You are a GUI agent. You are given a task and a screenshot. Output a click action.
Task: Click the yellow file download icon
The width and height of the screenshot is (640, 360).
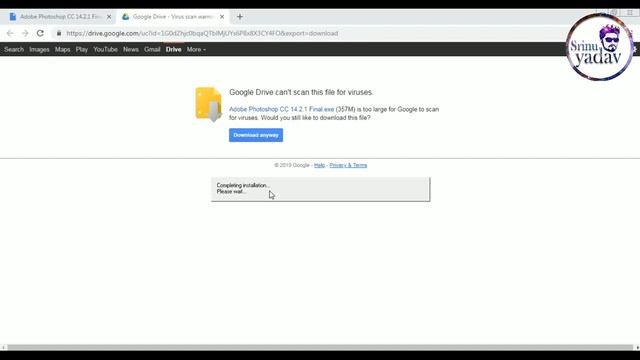[209, 104]
